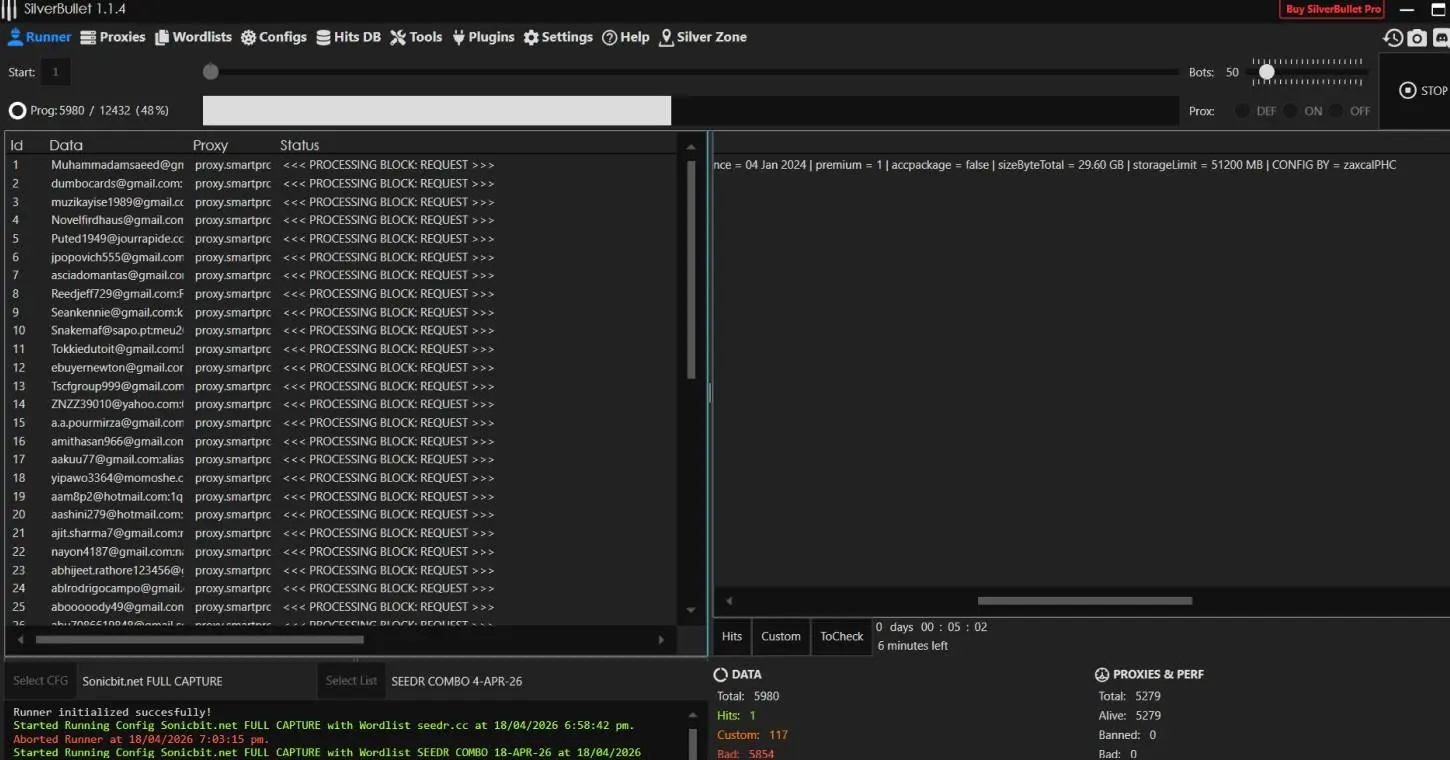Select bot row with Id 1
Image resolution: width=1450 pixels, height=760 pixels.
(341, 164)
